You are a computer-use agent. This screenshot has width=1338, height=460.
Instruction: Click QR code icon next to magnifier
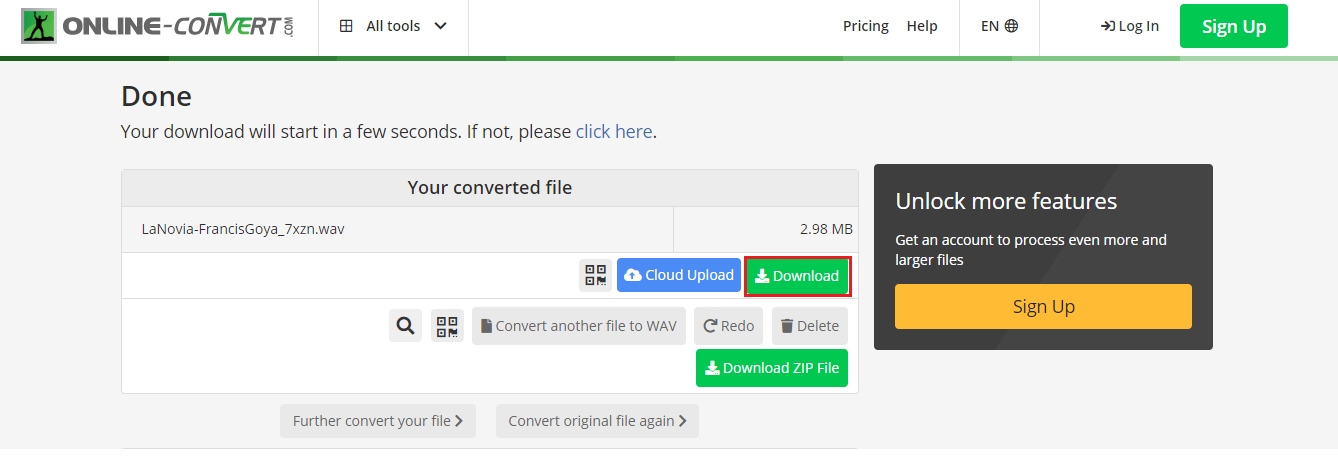(x=447, y=326)
